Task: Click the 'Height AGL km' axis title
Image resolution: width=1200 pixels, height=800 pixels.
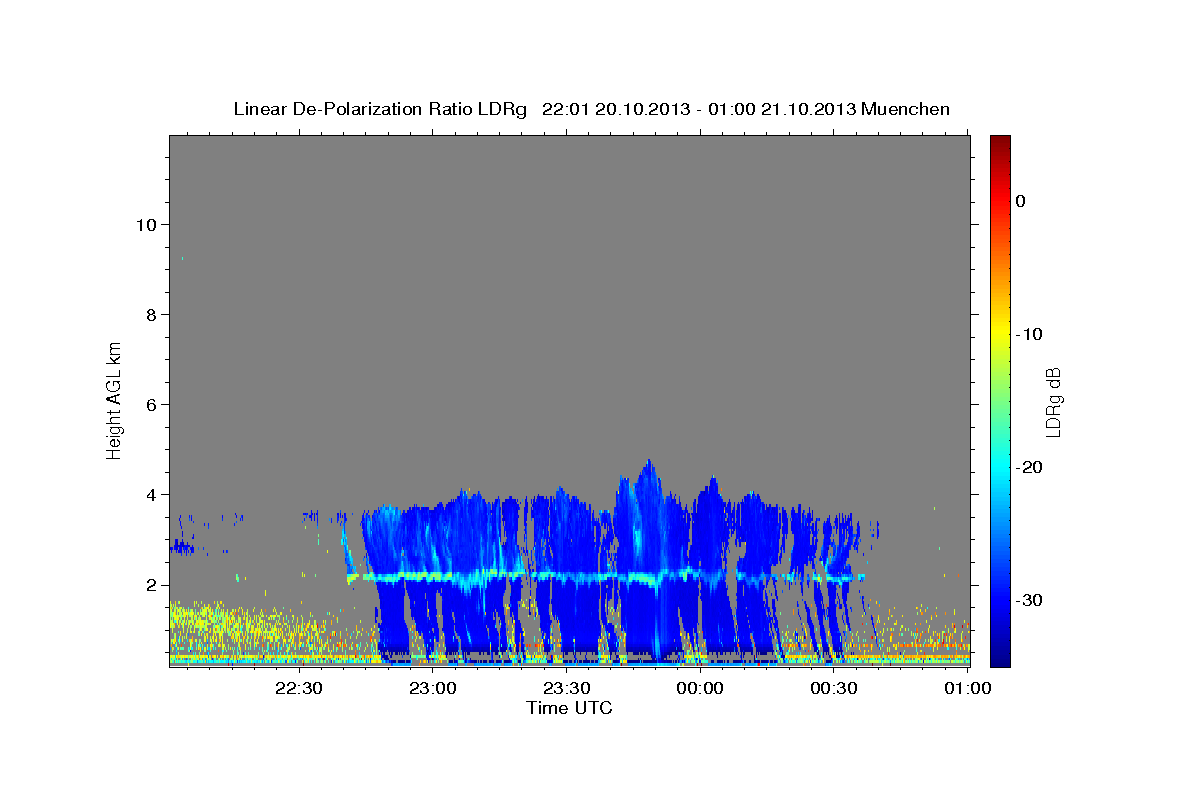Action: coord(114,399)
